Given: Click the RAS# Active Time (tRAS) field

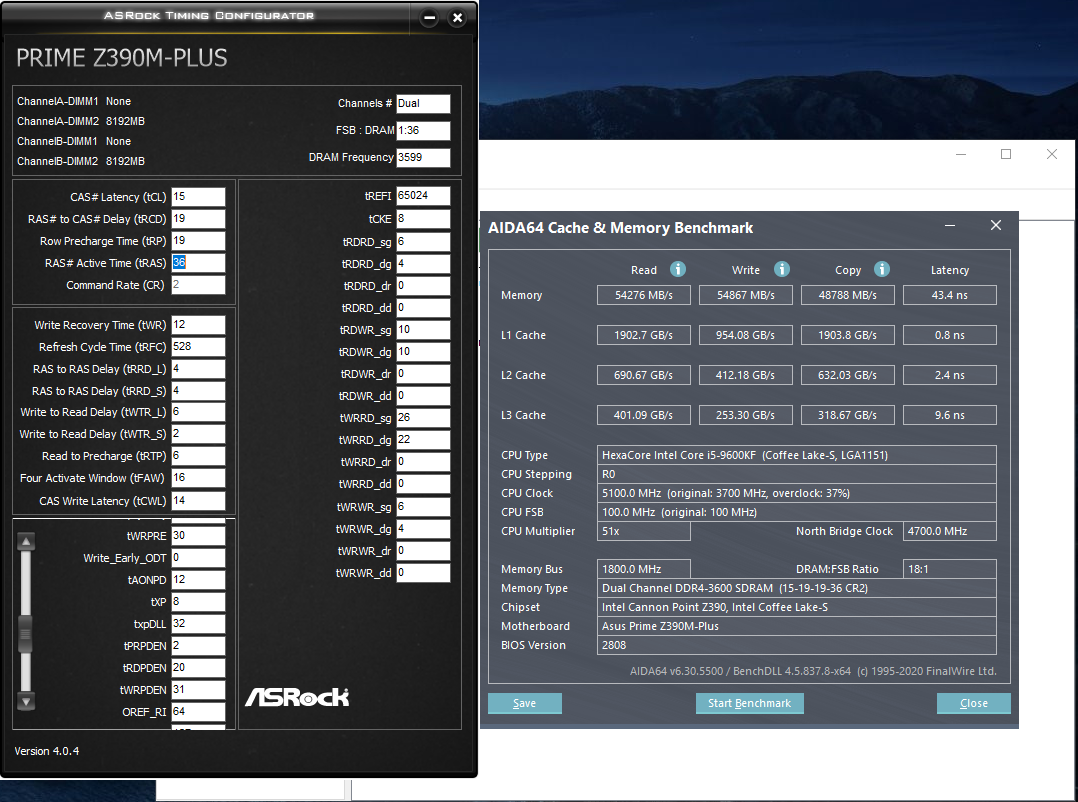Looking at the screenshot, I should [198, 263].
